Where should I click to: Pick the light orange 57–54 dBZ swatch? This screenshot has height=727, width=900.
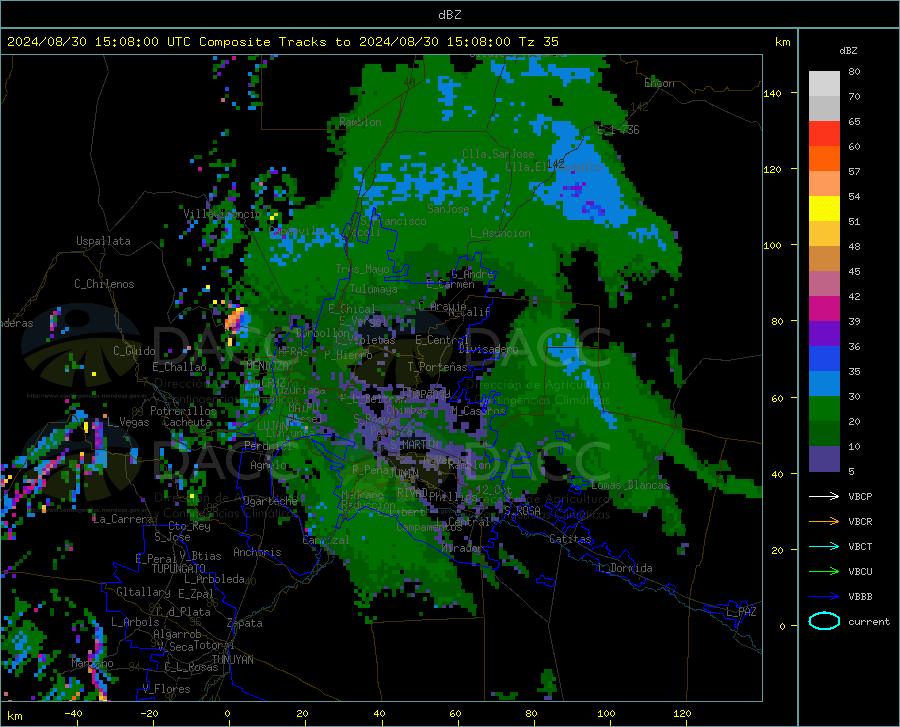coord(824,184)
